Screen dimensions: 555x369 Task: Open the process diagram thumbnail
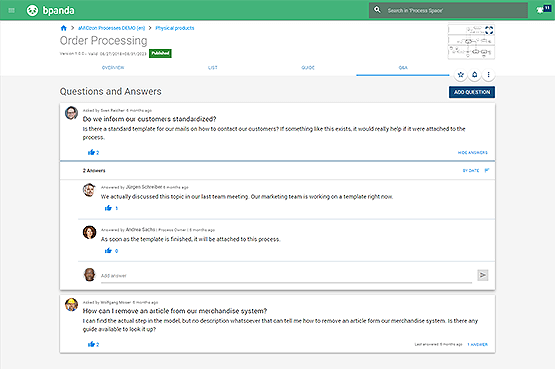tap(471, 42)
